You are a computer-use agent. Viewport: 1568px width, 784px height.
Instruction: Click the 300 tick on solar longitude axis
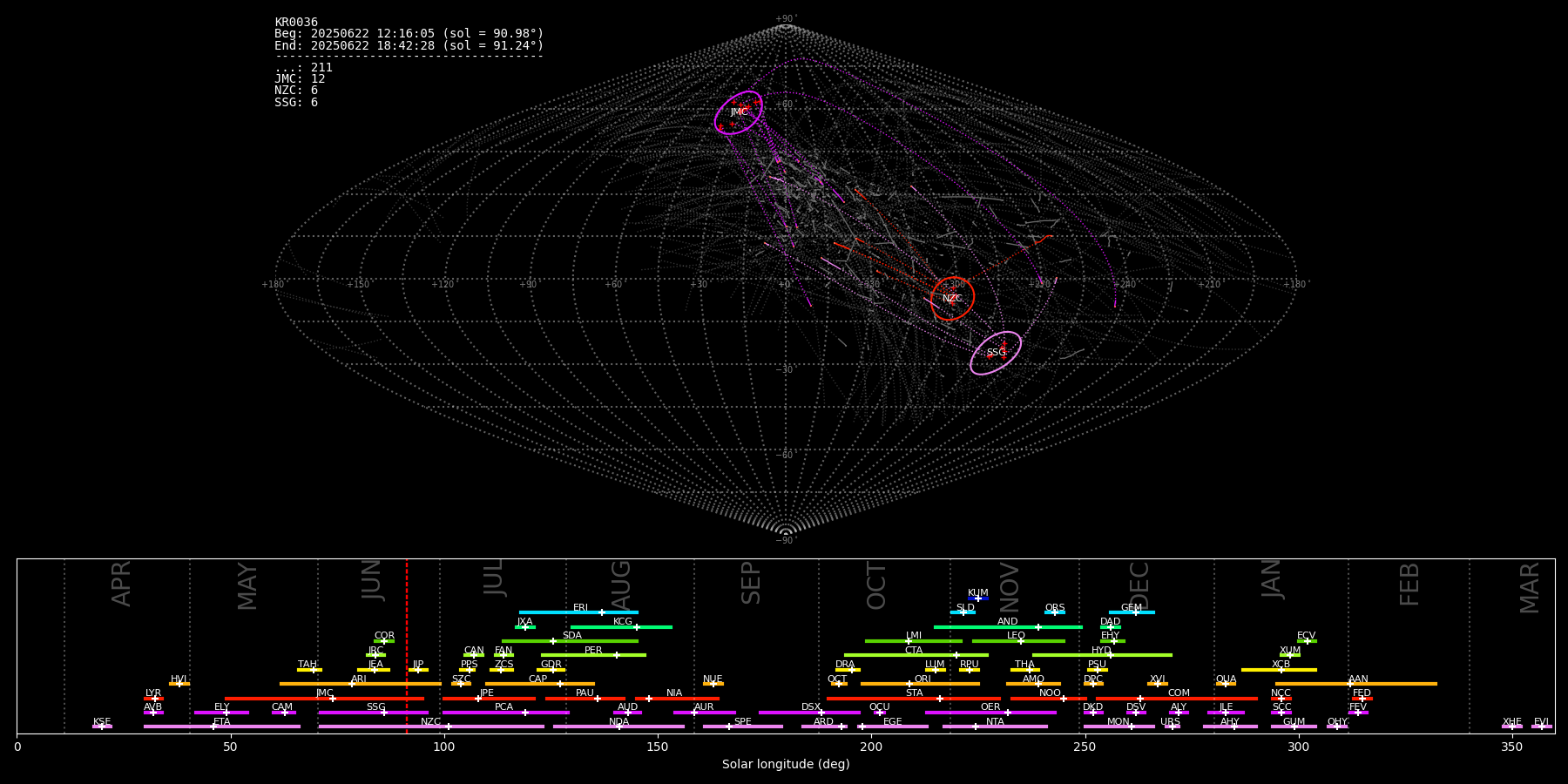coord(1298,747)
